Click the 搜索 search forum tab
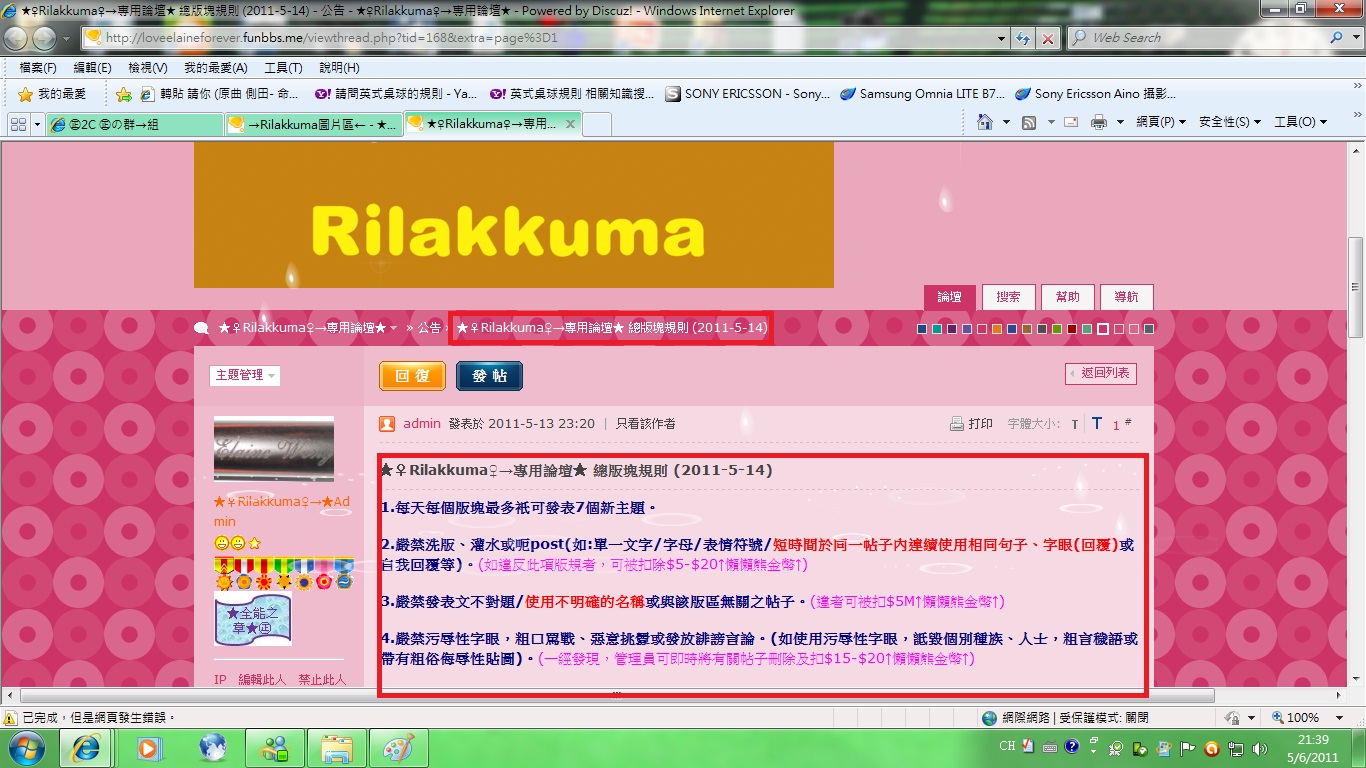This screenshot has height=768, width=1366. [1008, 297]
